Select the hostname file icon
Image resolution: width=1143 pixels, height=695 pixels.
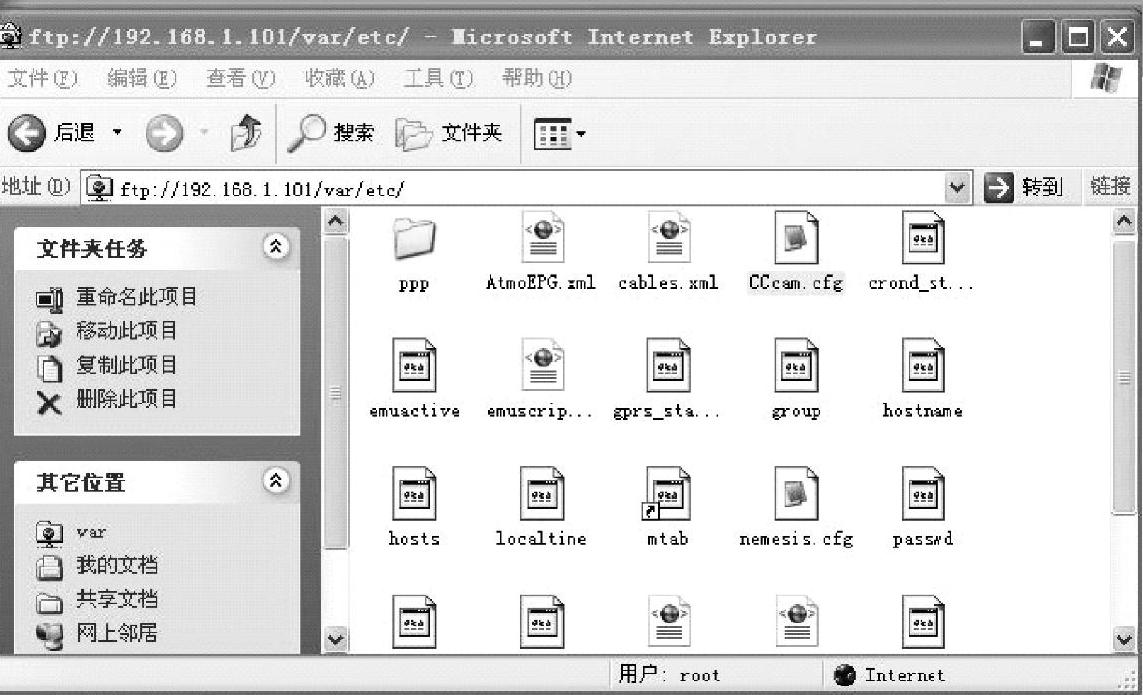tap(923, 365)
